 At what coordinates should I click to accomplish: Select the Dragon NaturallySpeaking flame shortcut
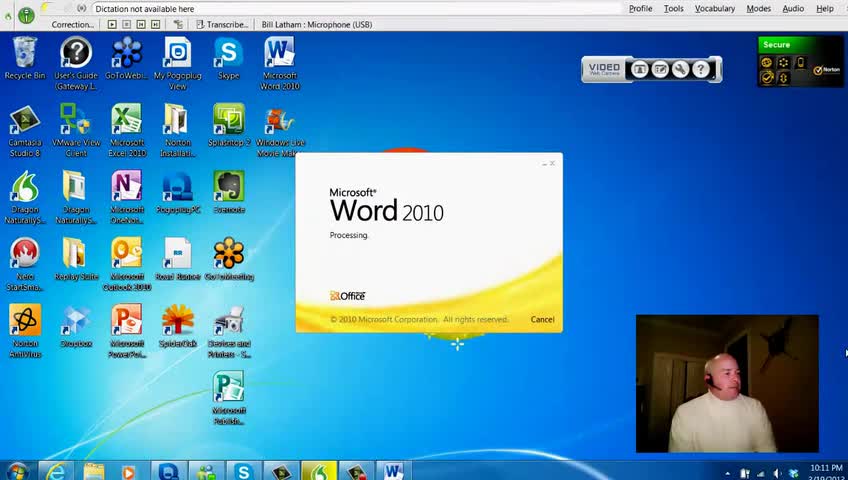(x=24, y=197)
